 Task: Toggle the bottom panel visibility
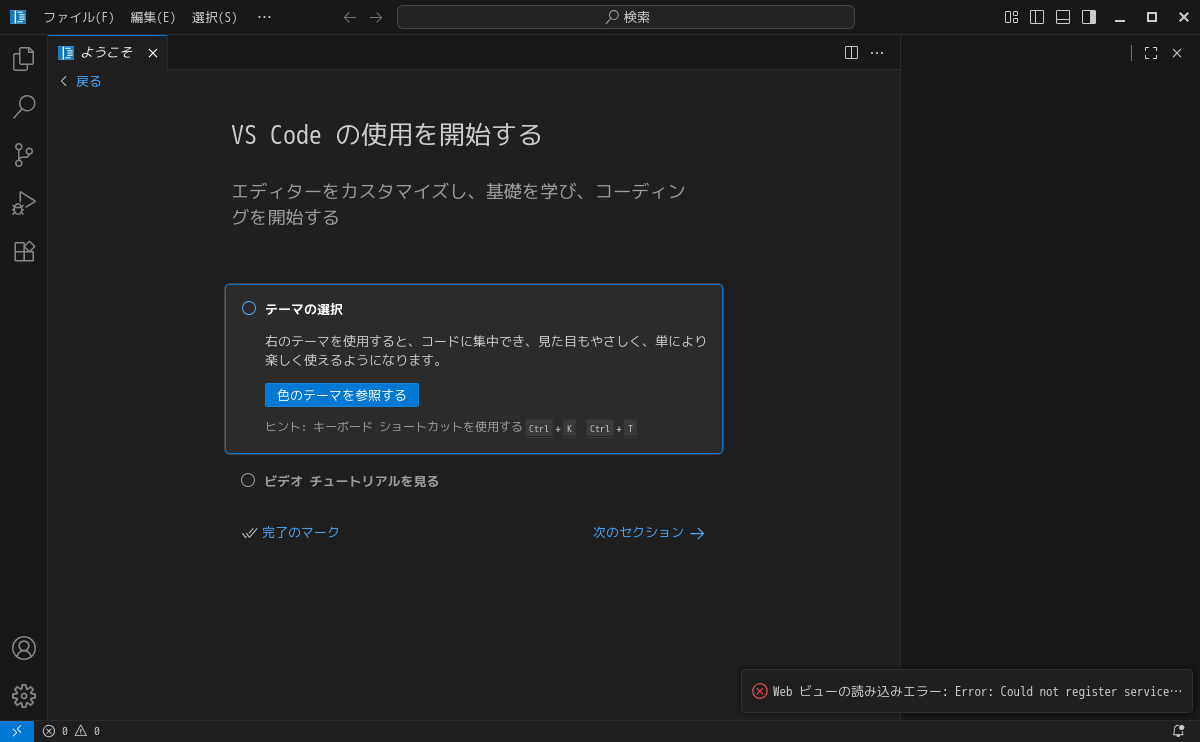tap(1063, 17)
